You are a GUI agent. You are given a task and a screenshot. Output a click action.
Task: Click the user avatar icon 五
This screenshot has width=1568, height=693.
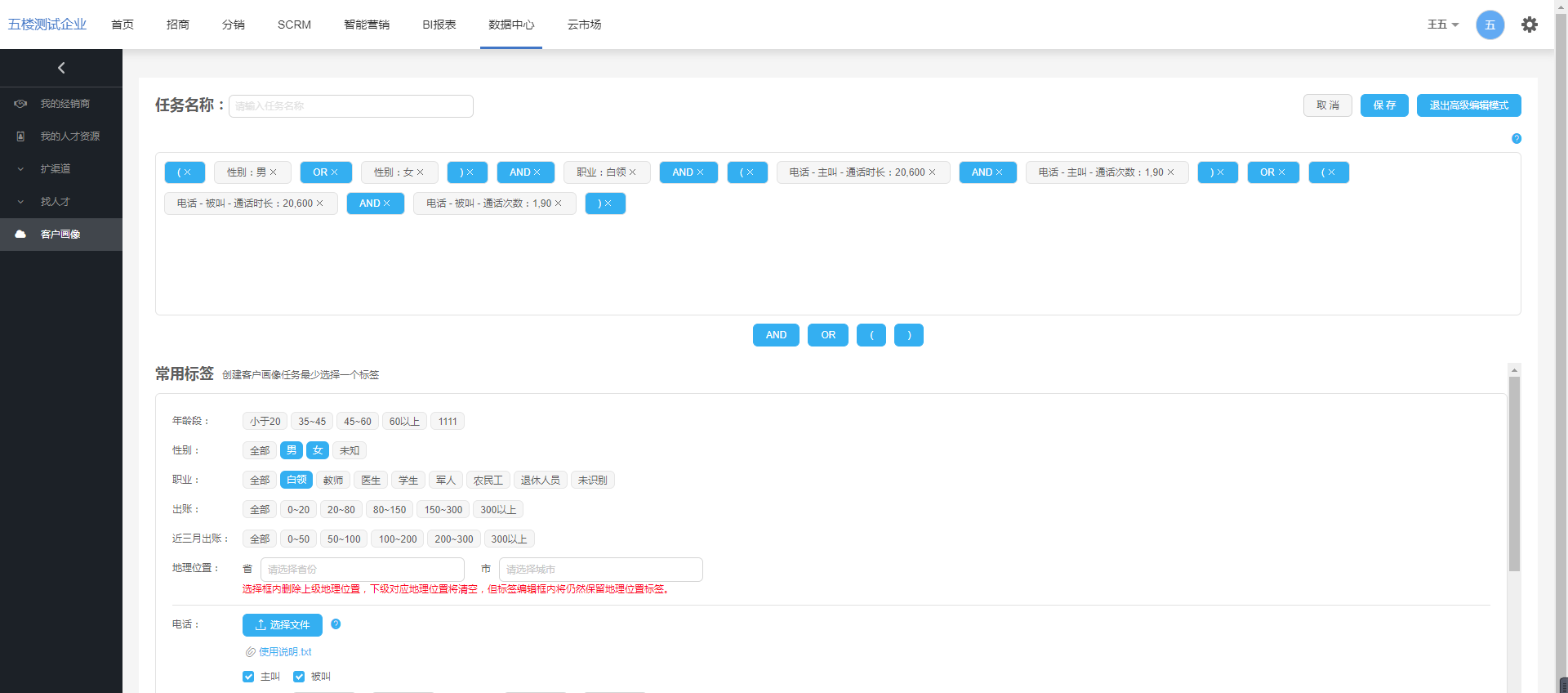[1490, 25]
